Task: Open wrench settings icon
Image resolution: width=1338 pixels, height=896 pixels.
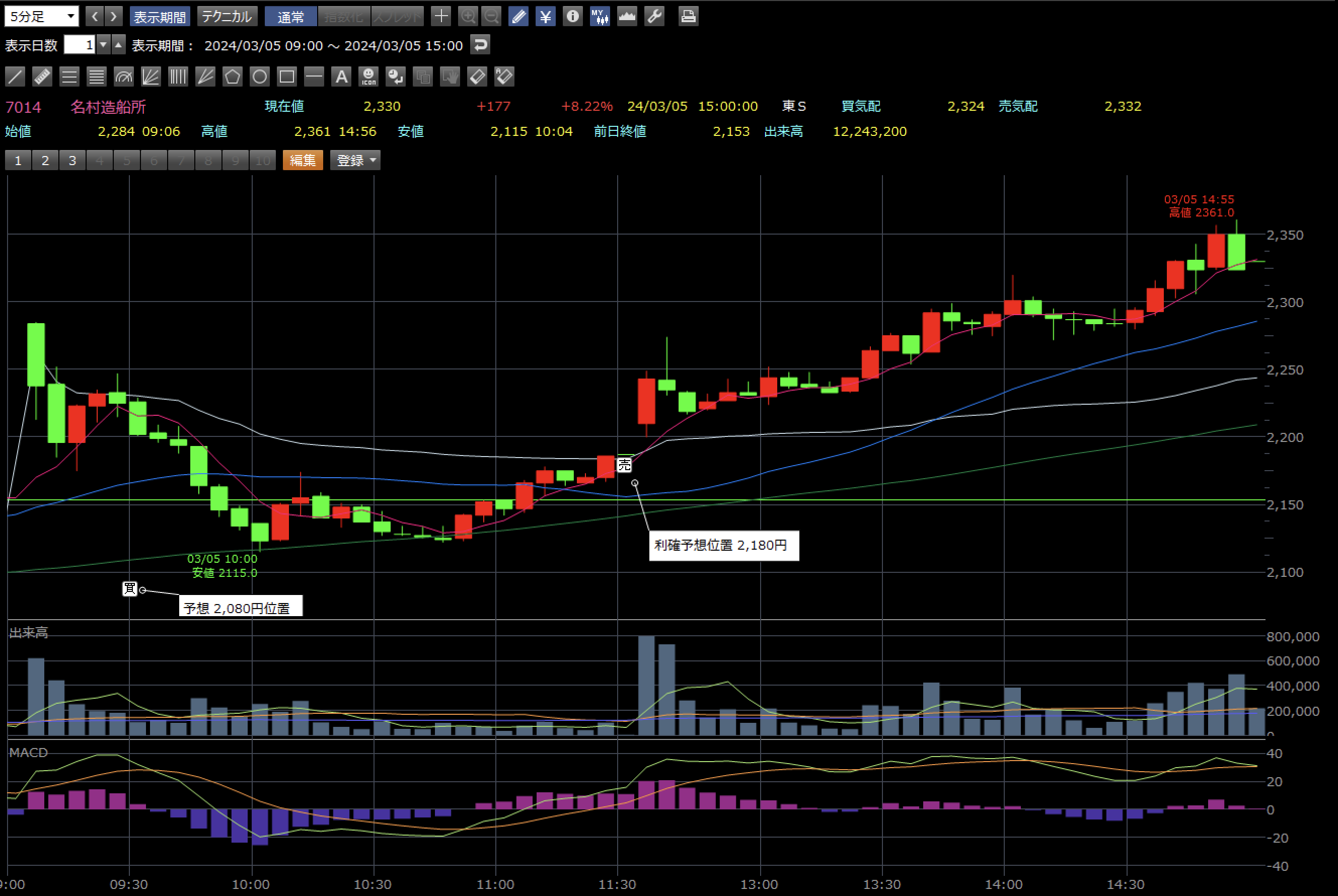Action: [654, 16]
